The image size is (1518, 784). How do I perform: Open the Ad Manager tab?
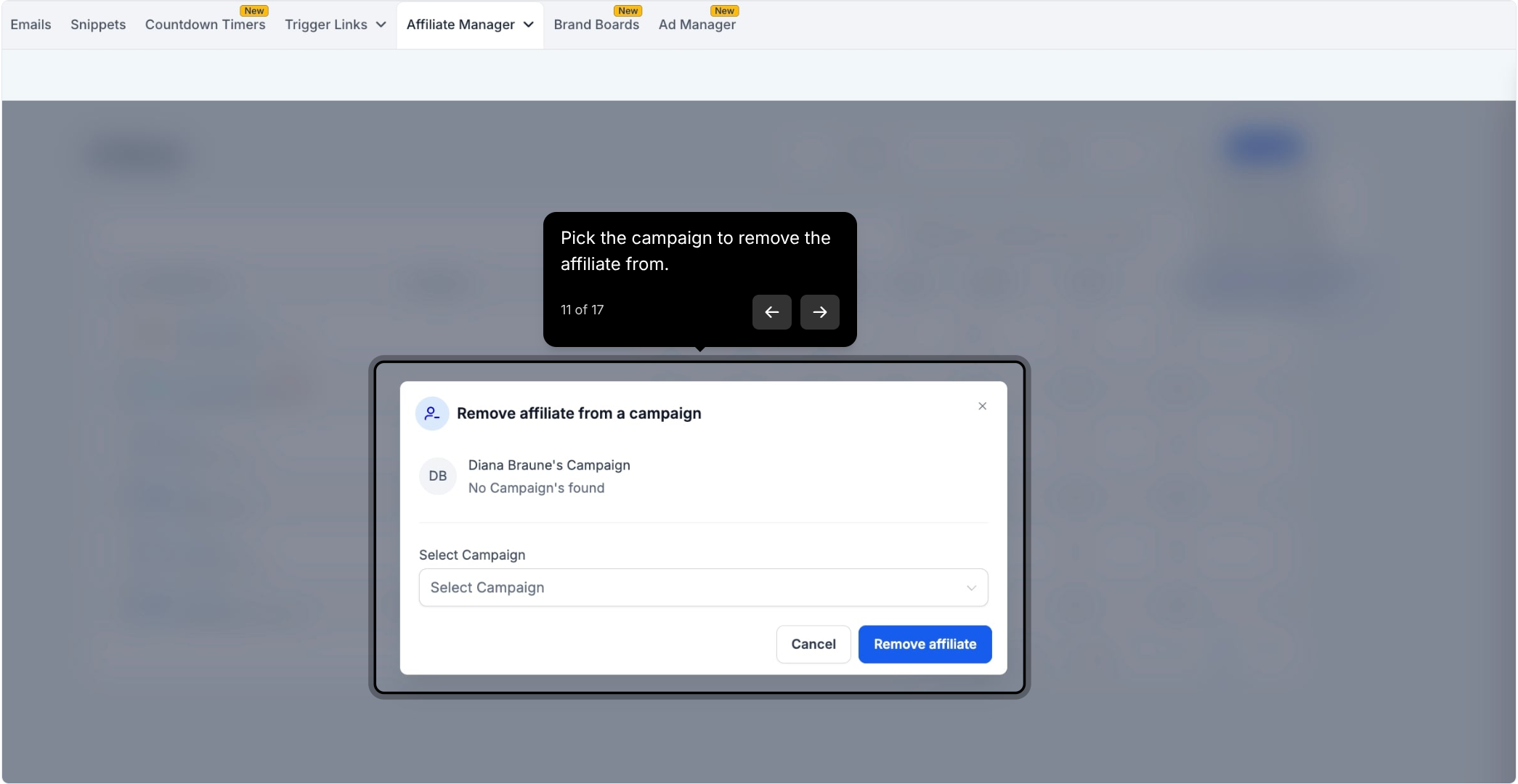697,25
